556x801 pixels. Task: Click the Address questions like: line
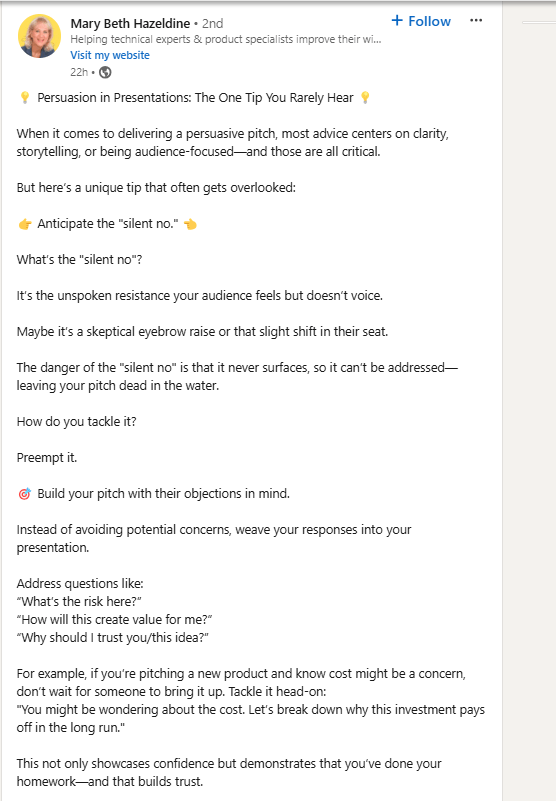80,584
